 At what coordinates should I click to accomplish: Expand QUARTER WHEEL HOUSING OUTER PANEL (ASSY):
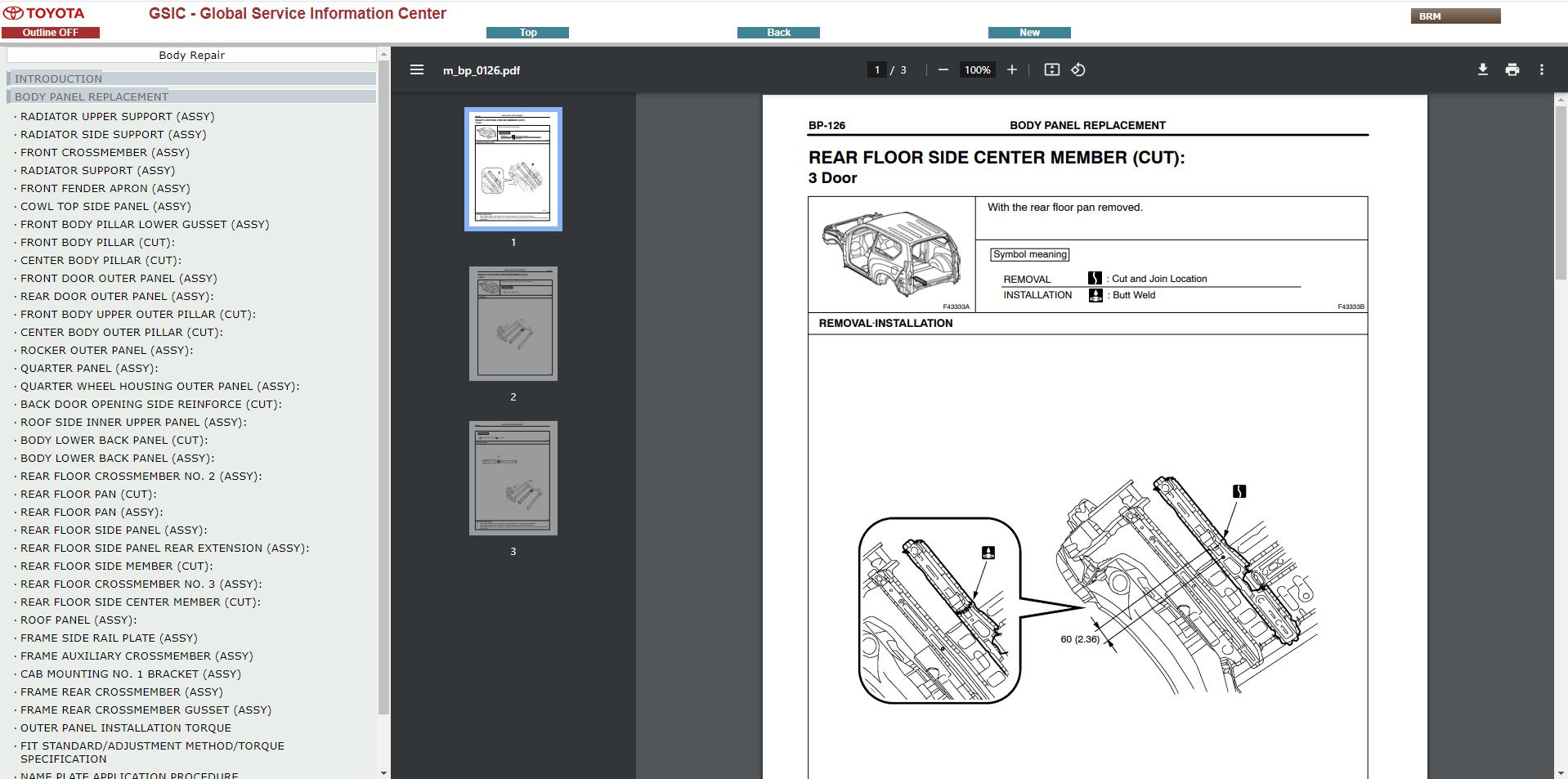[x=159, y=386]
